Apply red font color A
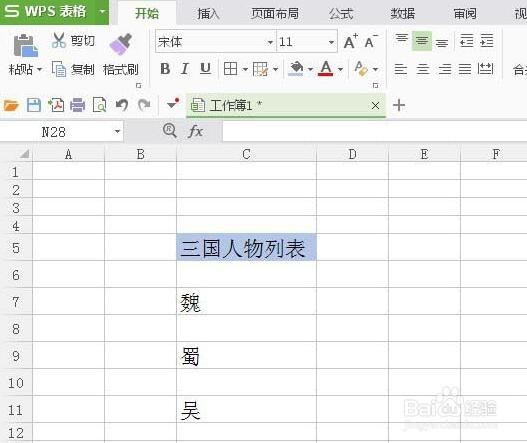527x443 pixels. click(x=325, y=69)
